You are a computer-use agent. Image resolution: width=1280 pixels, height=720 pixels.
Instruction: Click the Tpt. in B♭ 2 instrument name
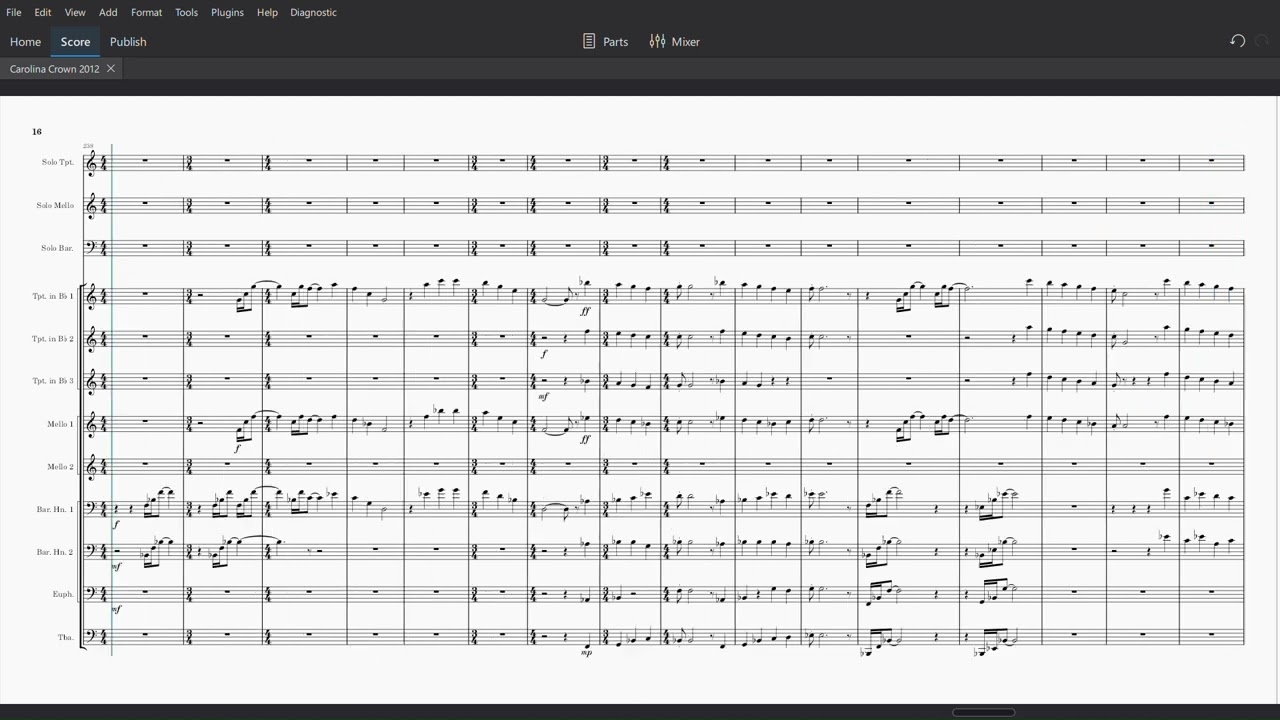click(x=53, y=339)
